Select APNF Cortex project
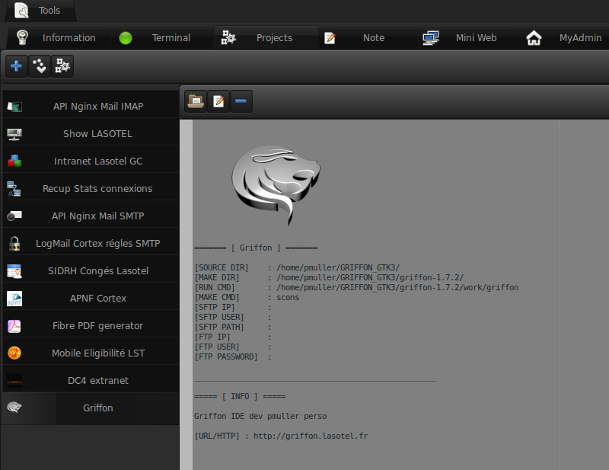The image size is (609, 470). tap(91, 298)
